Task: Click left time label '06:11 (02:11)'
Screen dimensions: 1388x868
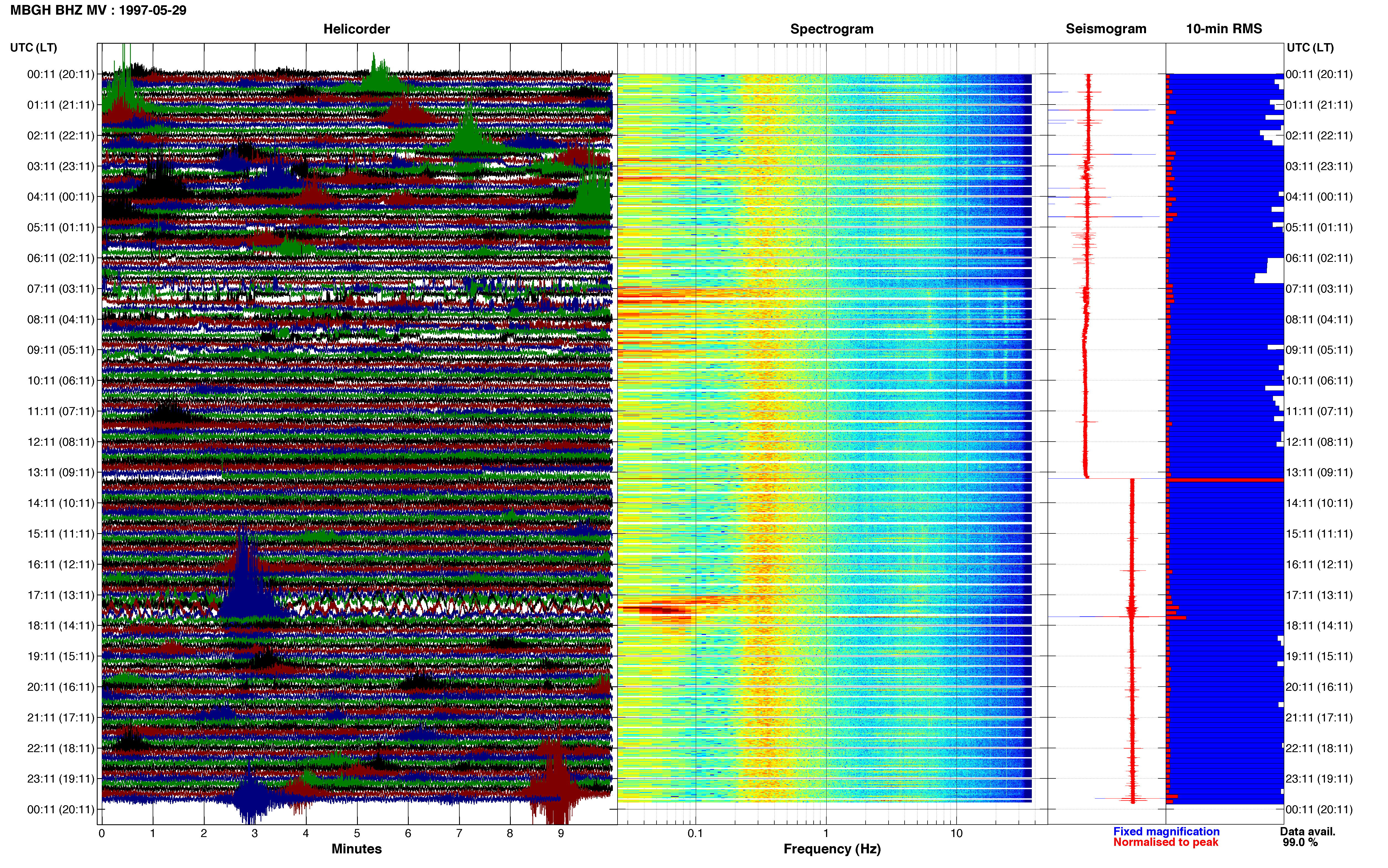Action: click(61, 258)
